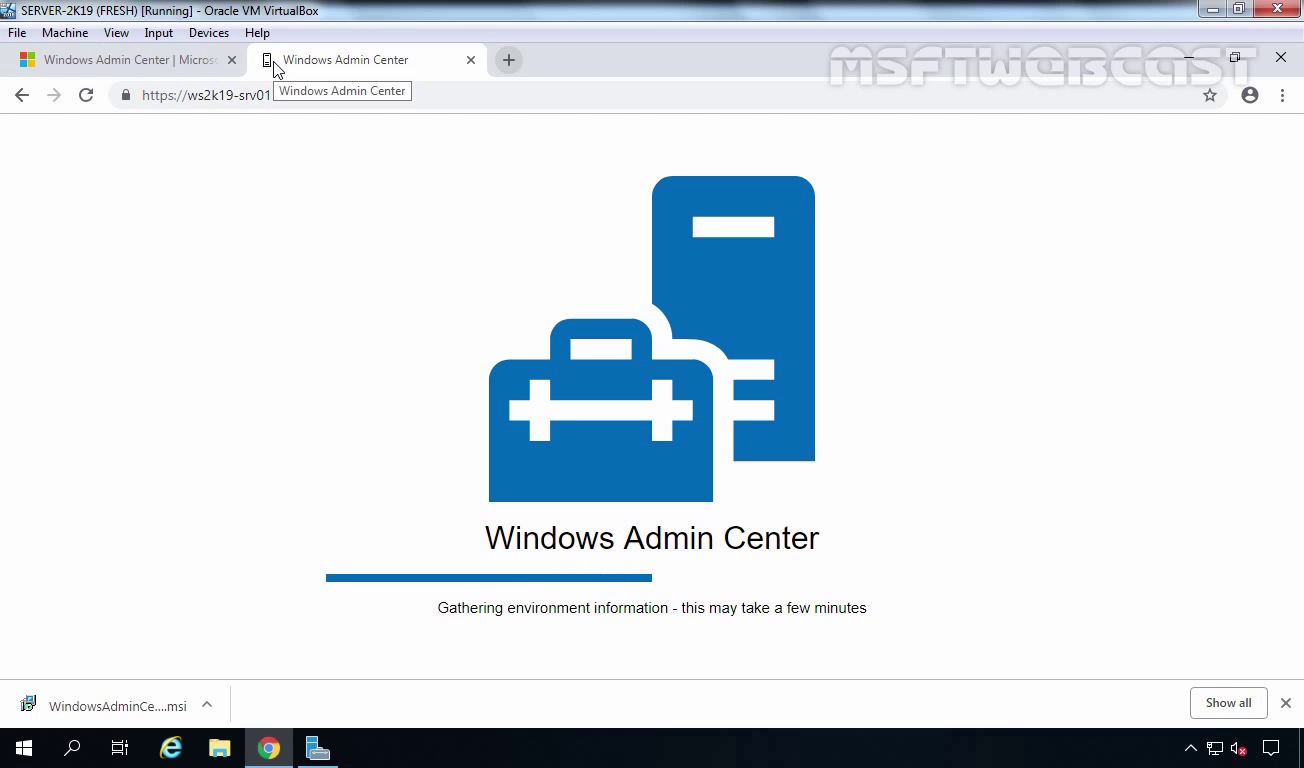Image resolution: width=1304 pixels, height=768 pixels.
Task: Close the active Windows Admin Center tab
Action: coord(471,60)
